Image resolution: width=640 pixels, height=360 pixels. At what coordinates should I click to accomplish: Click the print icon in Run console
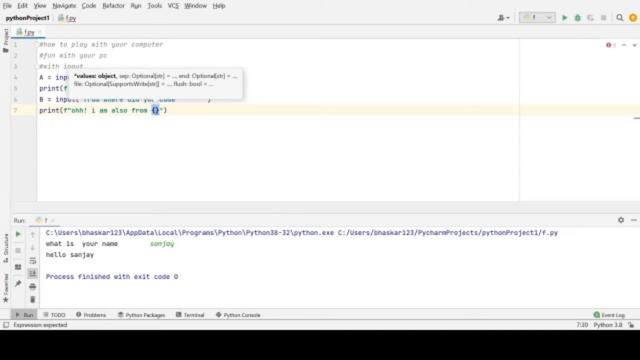pyautogui.click(x=33, y=287)
